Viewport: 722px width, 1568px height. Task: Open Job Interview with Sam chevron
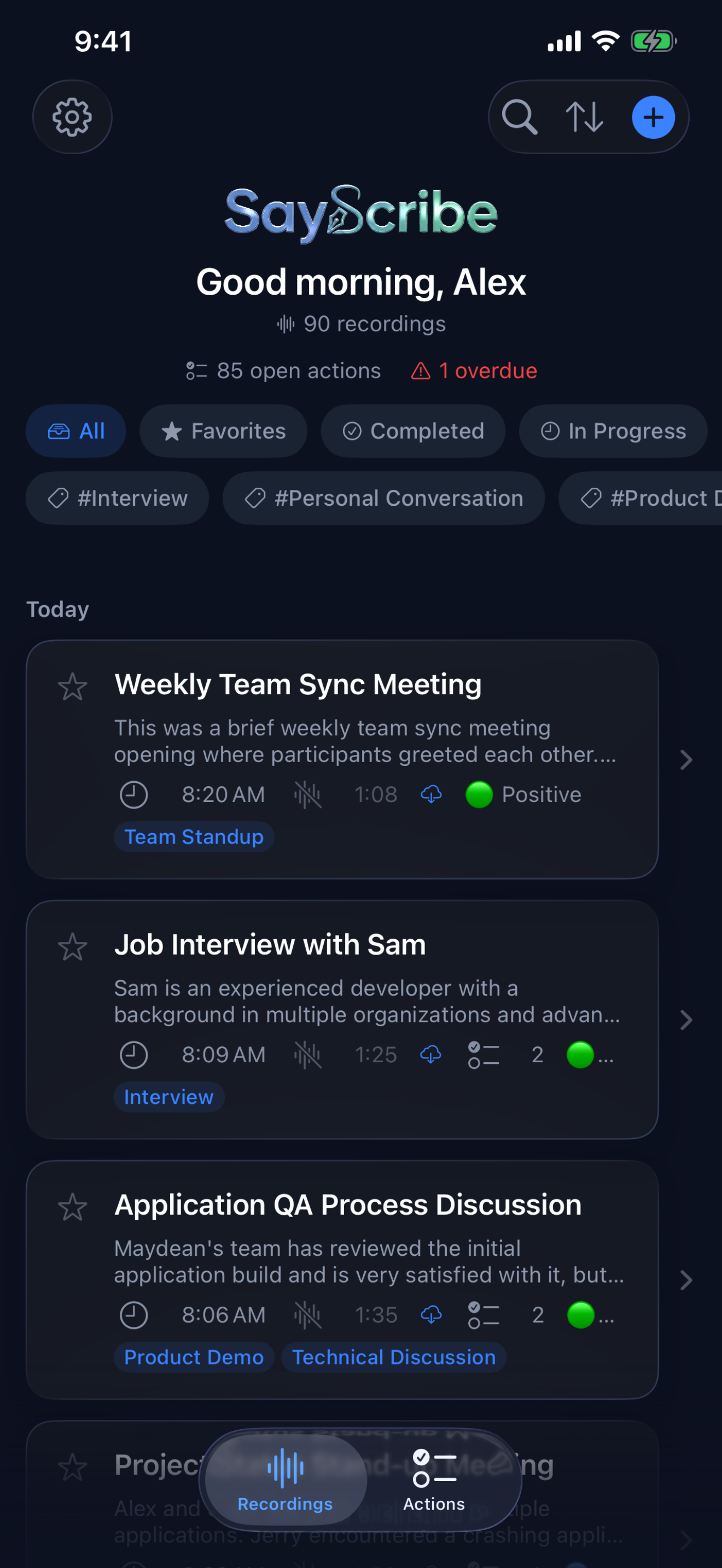(x=686, y=1020)
